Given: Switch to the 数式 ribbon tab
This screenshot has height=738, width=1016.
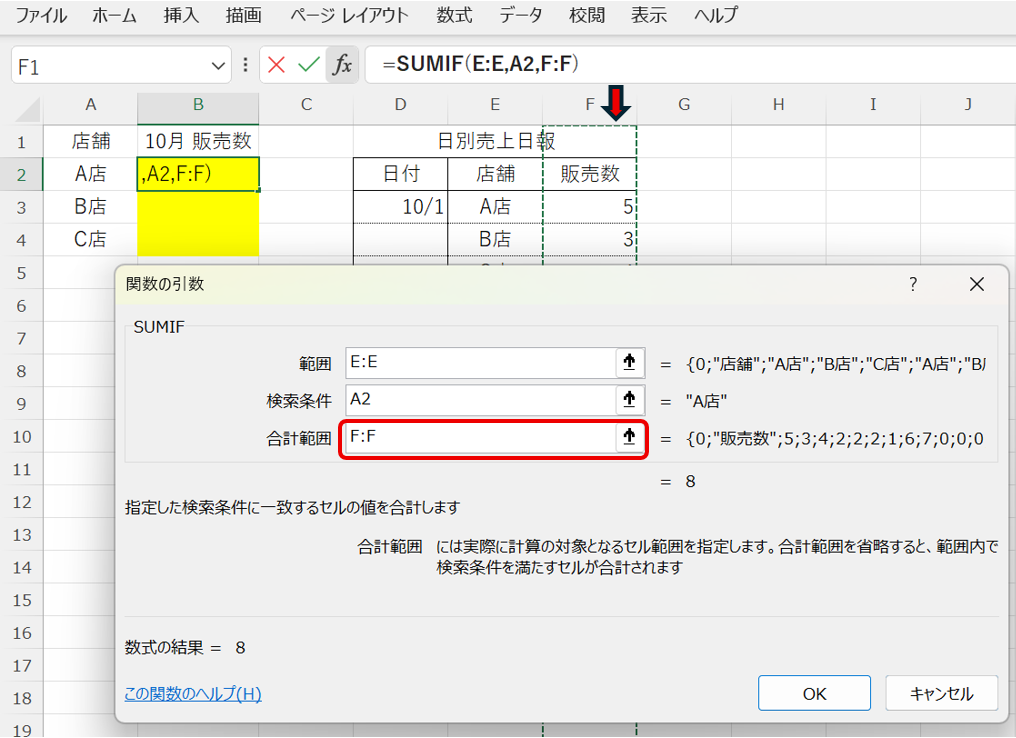Looking at the screenshot, I should pyautogui.click(x=455, y=15).
